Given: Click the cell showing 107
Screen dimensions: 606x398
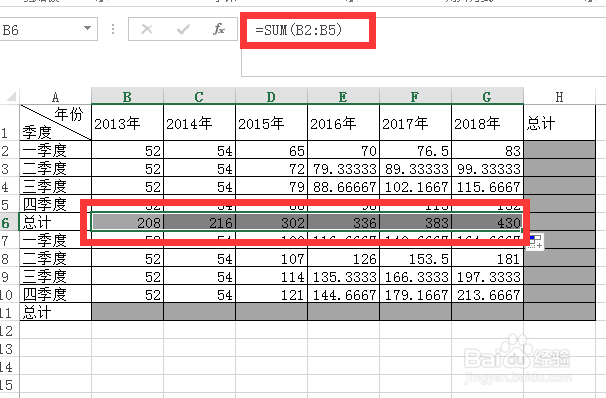Looking at the screenshot, I should (271, 258).
